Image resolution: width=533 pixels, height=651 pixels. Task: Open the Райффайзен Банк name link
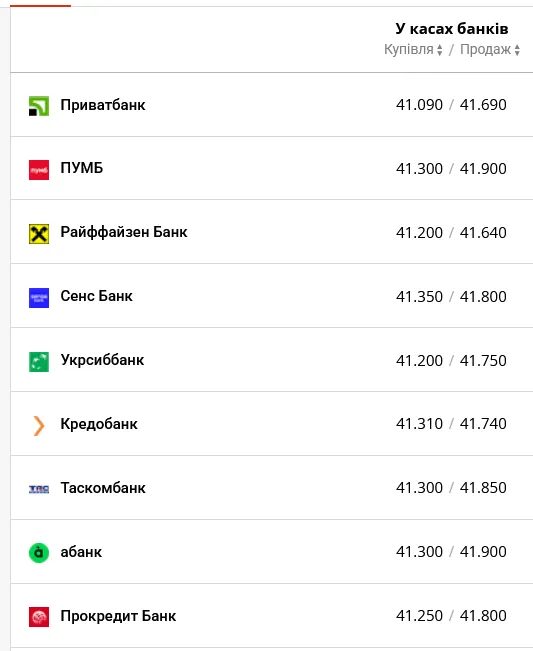tap(124, 232)
